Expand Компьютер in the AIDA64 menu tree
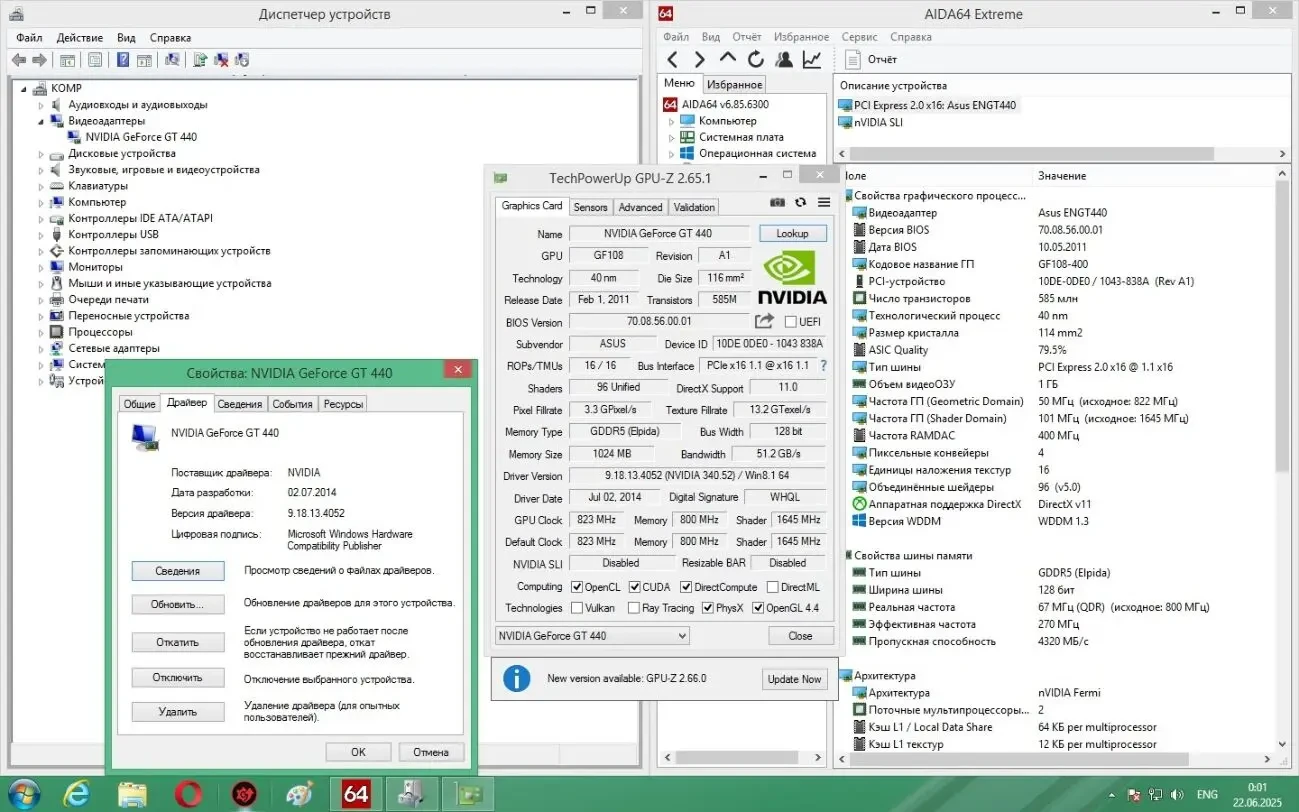The height and width of the screenshot is (812, 1299). tap(672, 121)
